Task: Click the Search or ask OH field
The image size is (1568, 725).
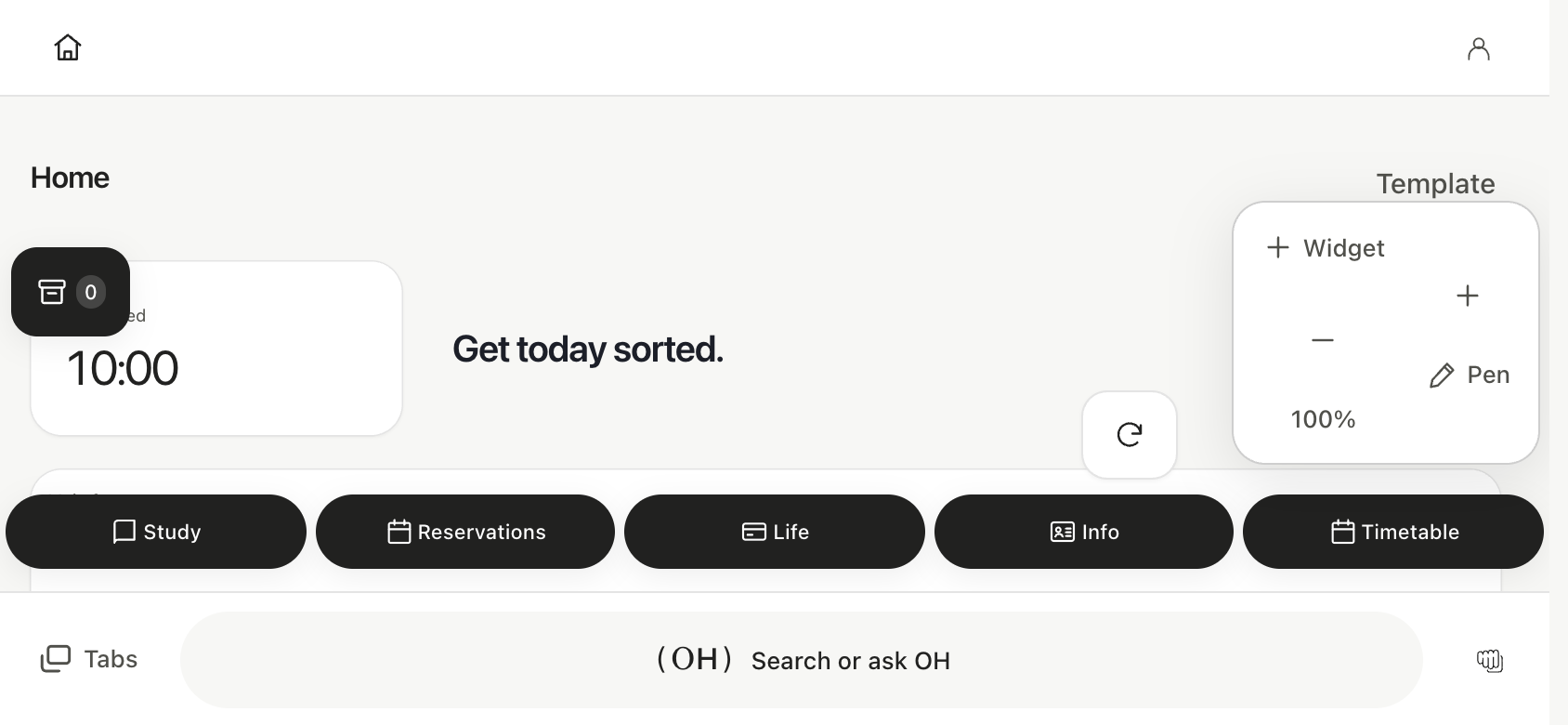Action: (x=802, y=660)
